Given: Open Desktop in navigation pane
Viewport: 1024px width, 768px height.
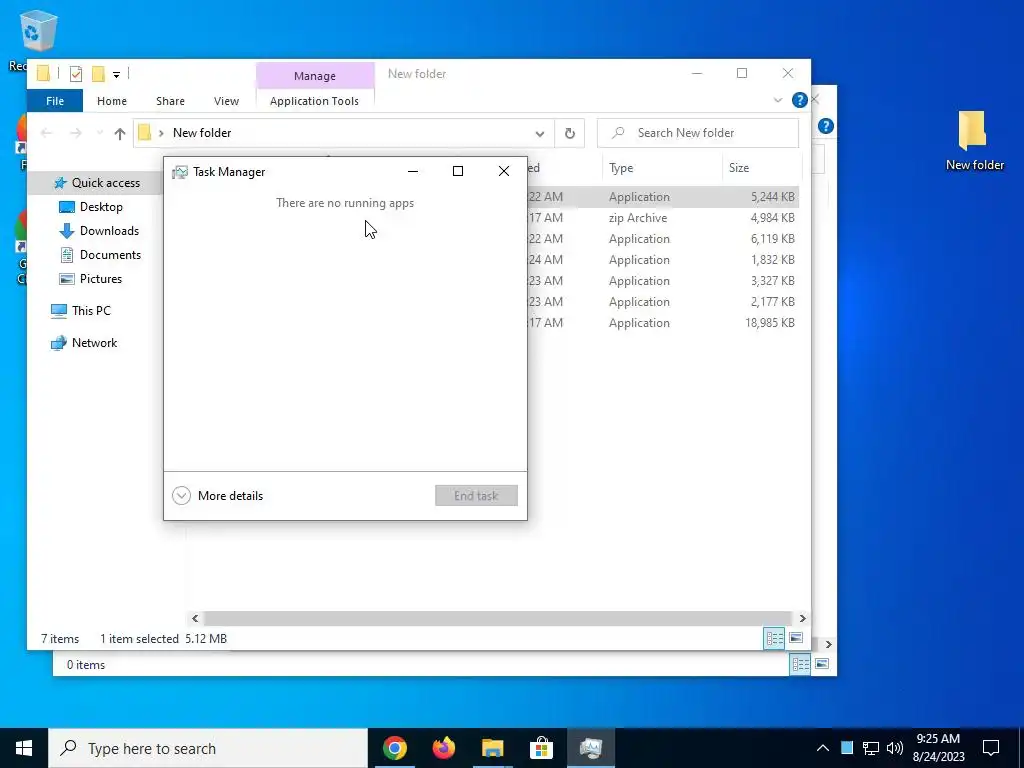Looking at the screenshot, I should (101, 207).
